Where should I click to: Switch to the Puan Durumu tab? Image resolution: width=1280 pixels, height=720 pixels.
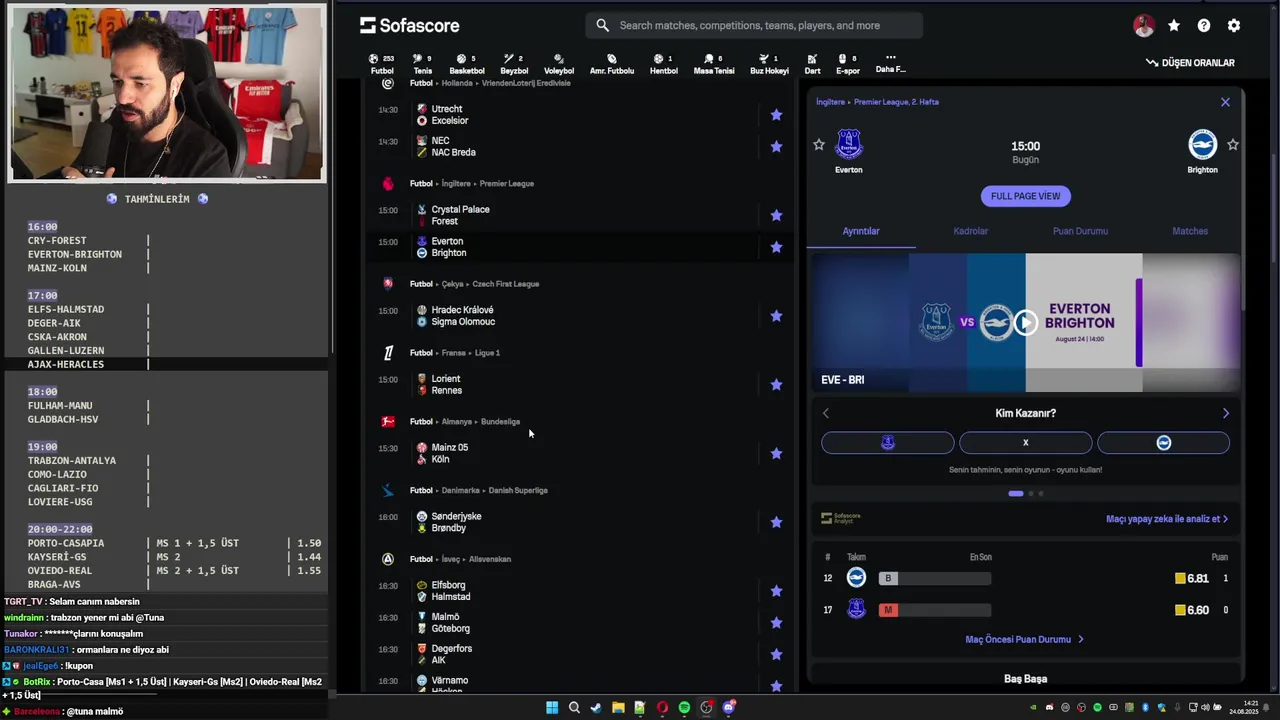pos(1080,231)
